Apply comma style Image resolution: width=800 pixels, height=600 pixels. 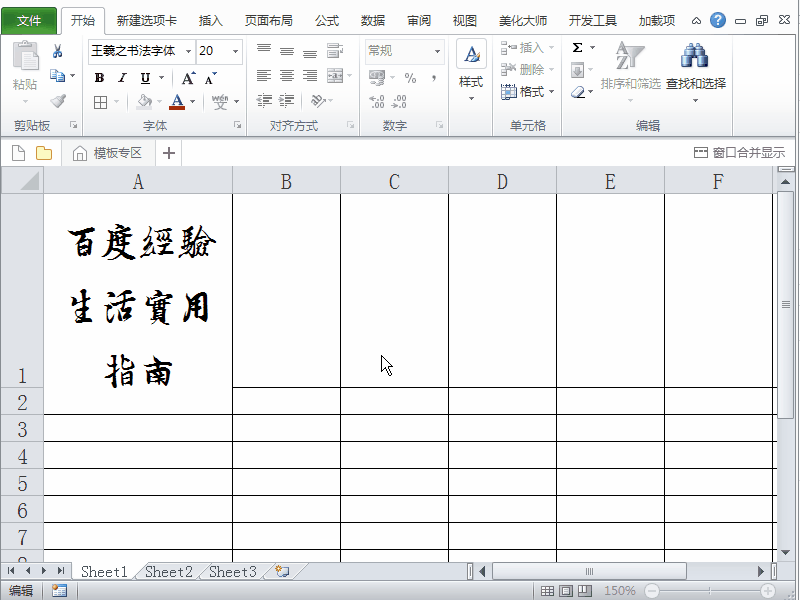[434, 78]
